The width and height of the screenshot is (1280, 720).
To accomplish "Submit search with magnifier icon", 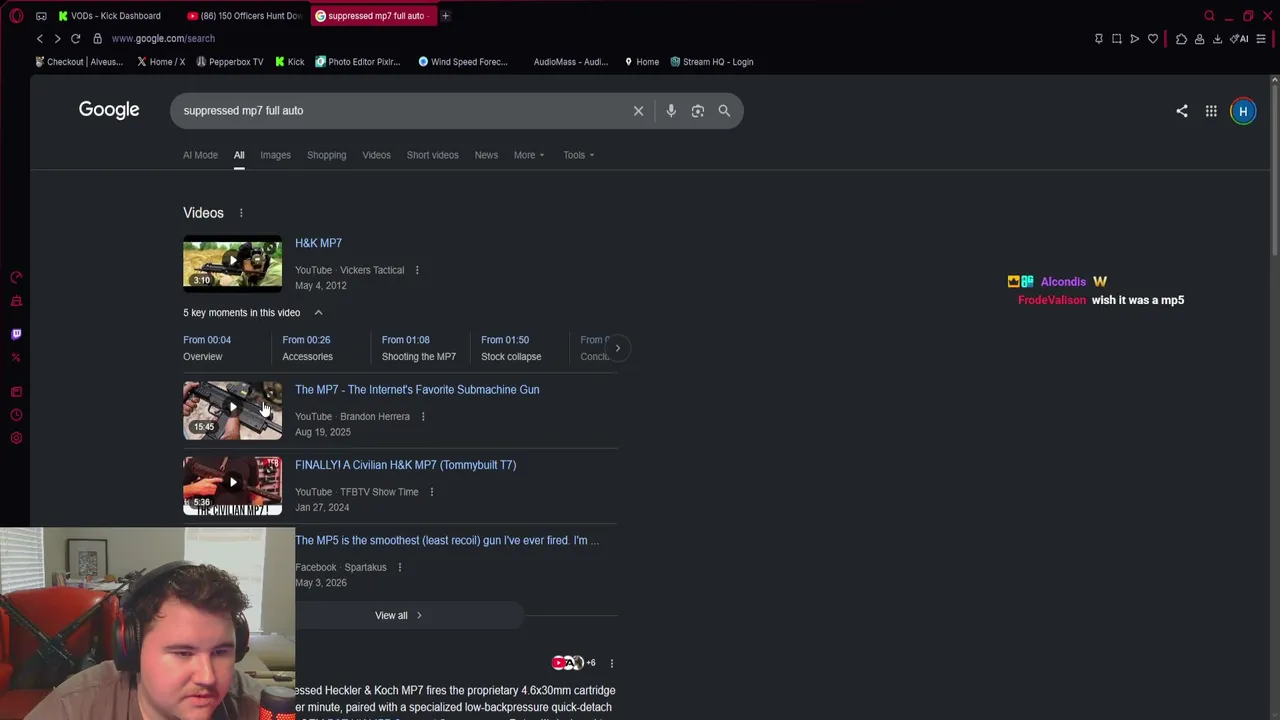I will [x=724, y=111].
